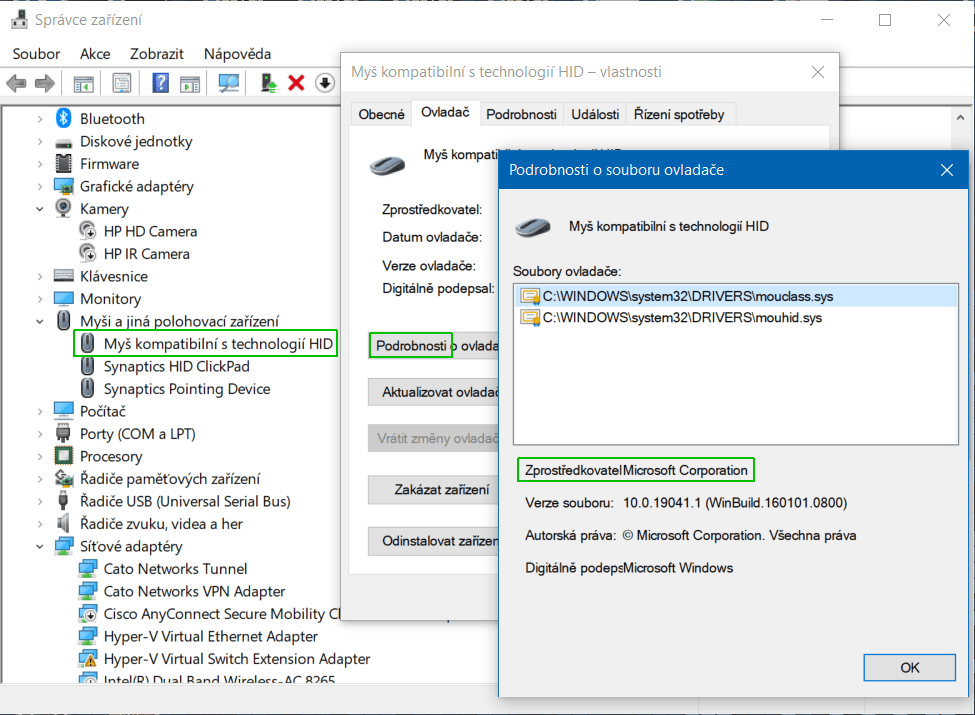The width and height of the screenshot is (975, 715).
Task: Open the Zobrazit menu
Action: click(x=157, y=54)
